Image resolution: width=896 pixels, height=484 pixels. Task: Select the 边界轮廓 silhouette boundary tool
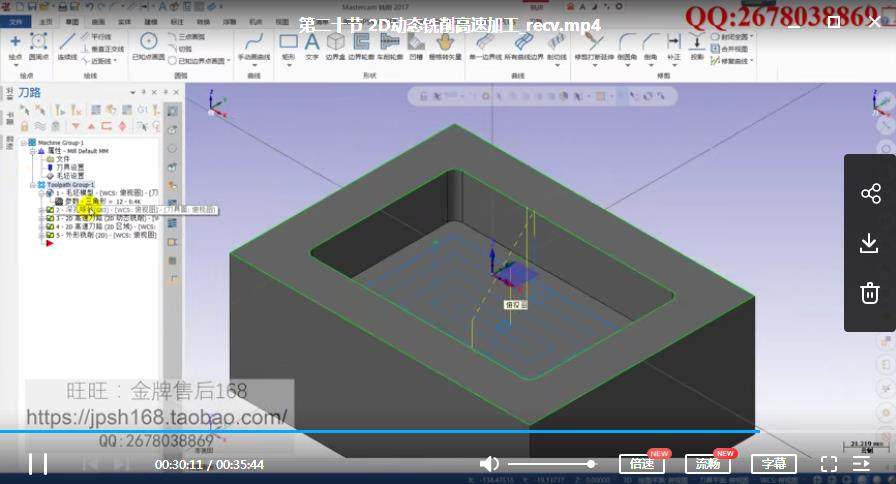click(x=361, y=46)
